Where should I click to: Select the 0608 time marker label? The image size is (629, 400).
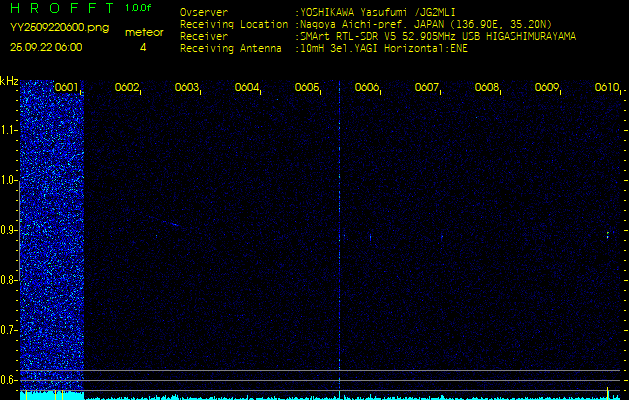[487, 87]
